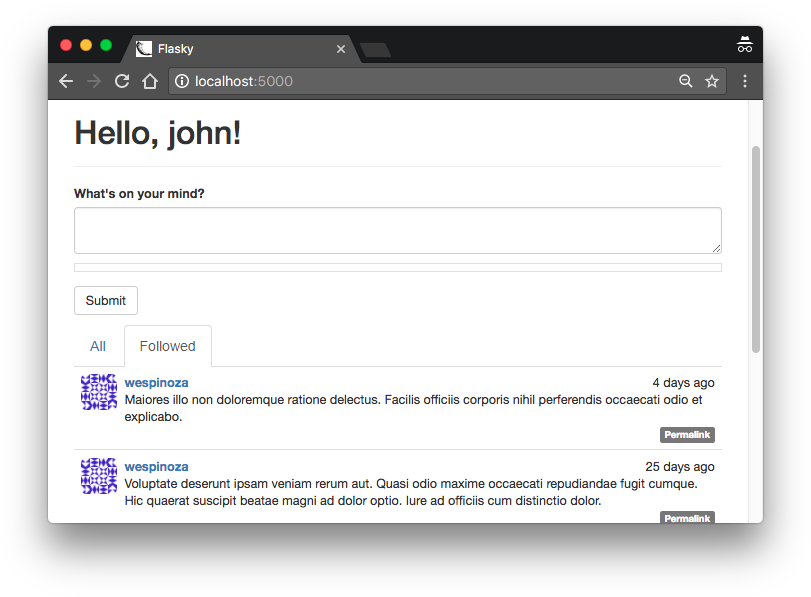Click the Flasky tab favicon

pos(144,49)
